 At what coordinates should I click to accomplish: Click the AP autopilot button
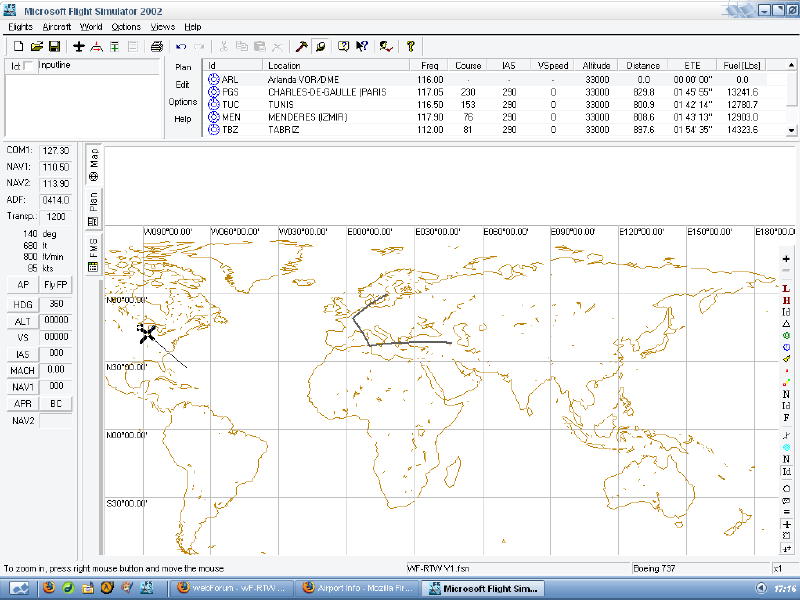tap(23, 285)
